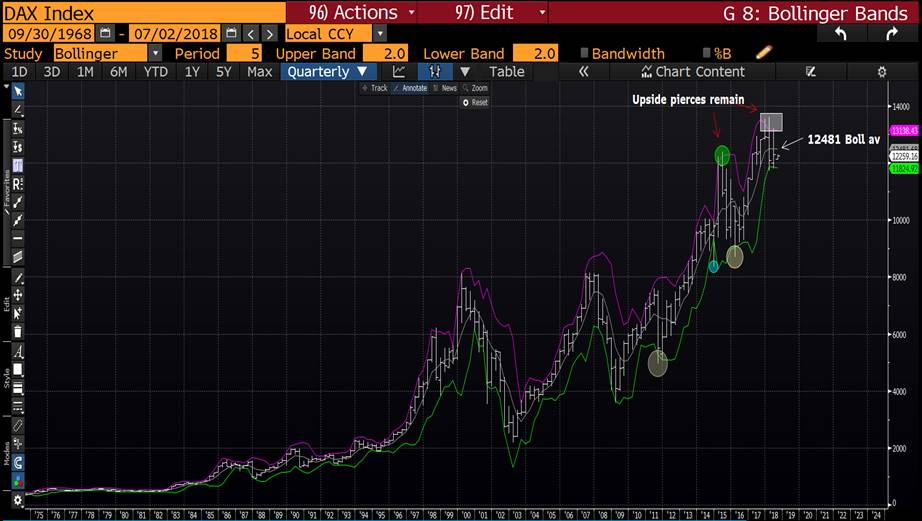Viewport: 922px width, 521px height.
Task: Select the 3D range tab
Action: coord(52,72)
